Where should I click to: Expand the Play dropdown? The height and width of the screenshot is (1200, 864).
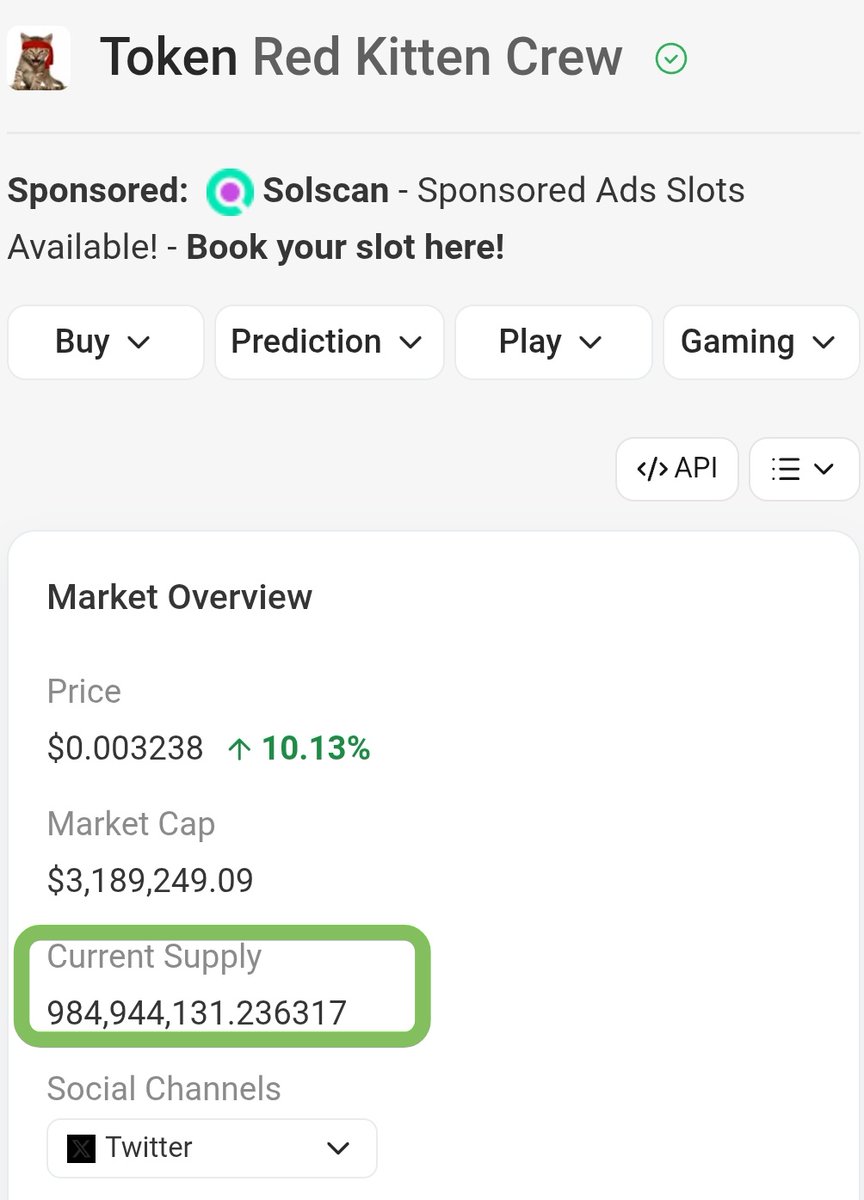553,342
